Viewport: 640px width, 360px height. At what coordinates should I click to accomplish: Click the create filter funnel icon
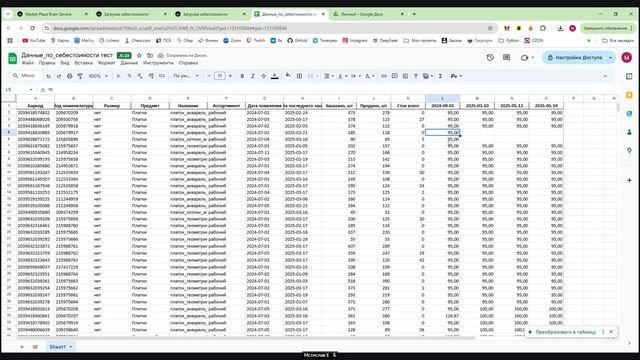tap(416, 76)
